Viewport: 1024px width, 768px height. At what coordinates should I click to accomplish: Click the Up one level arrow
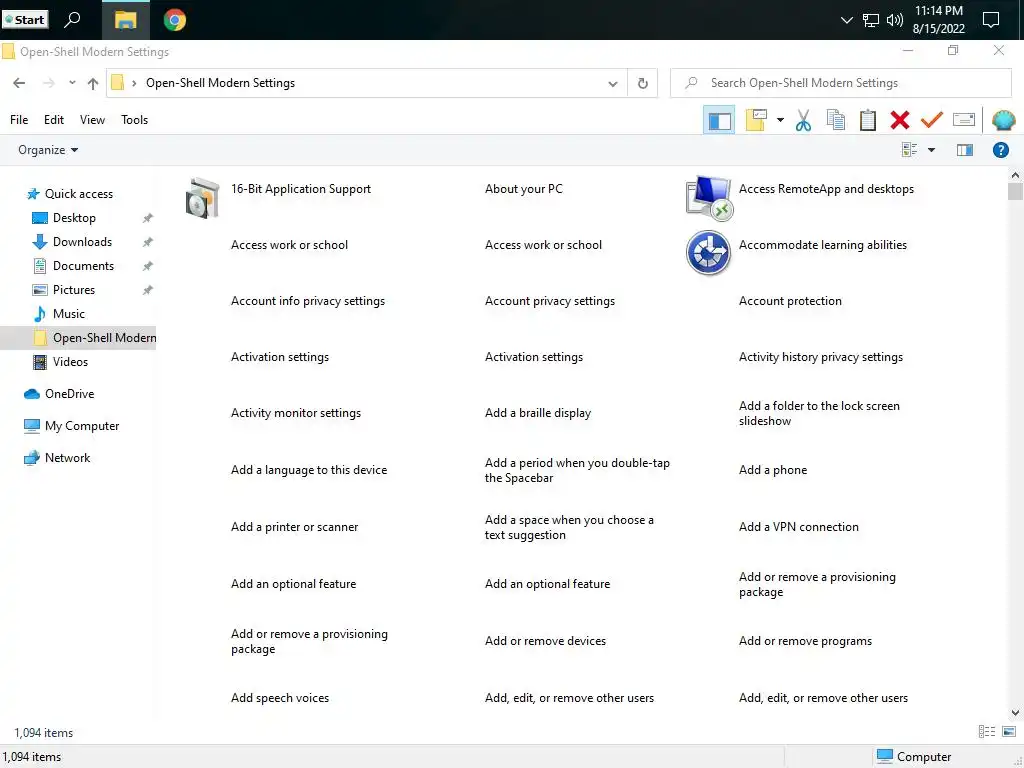[x=93, y=83]
